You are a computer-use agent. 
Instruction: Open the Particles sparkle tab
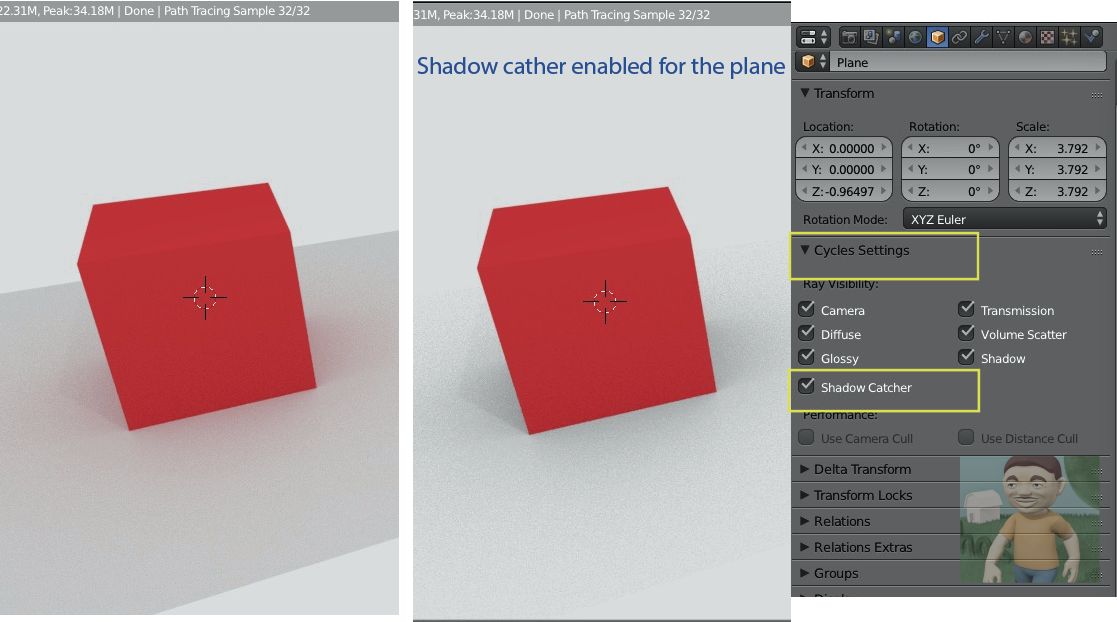click(x=1069, y=37)
